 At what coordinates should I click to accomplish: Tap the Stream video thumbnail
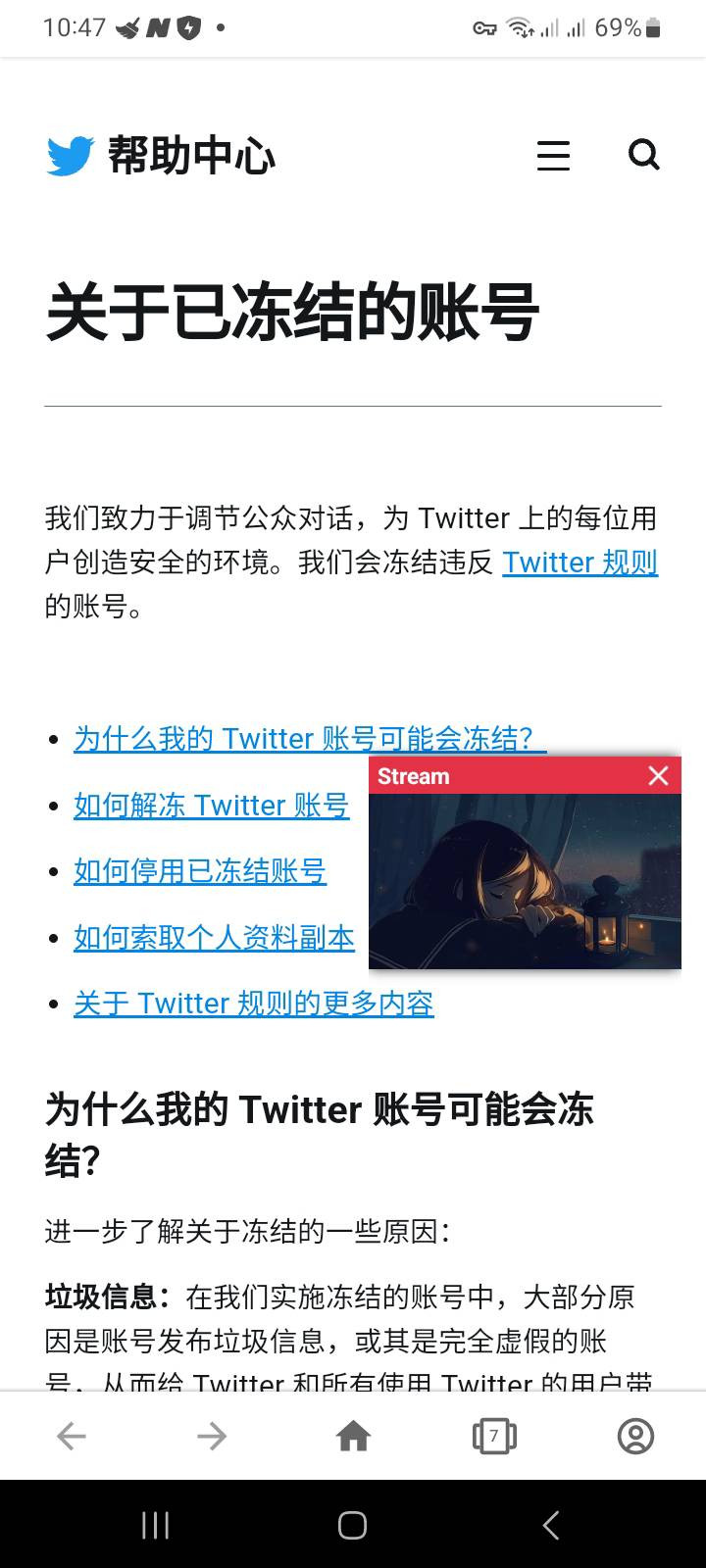(525, 881)
